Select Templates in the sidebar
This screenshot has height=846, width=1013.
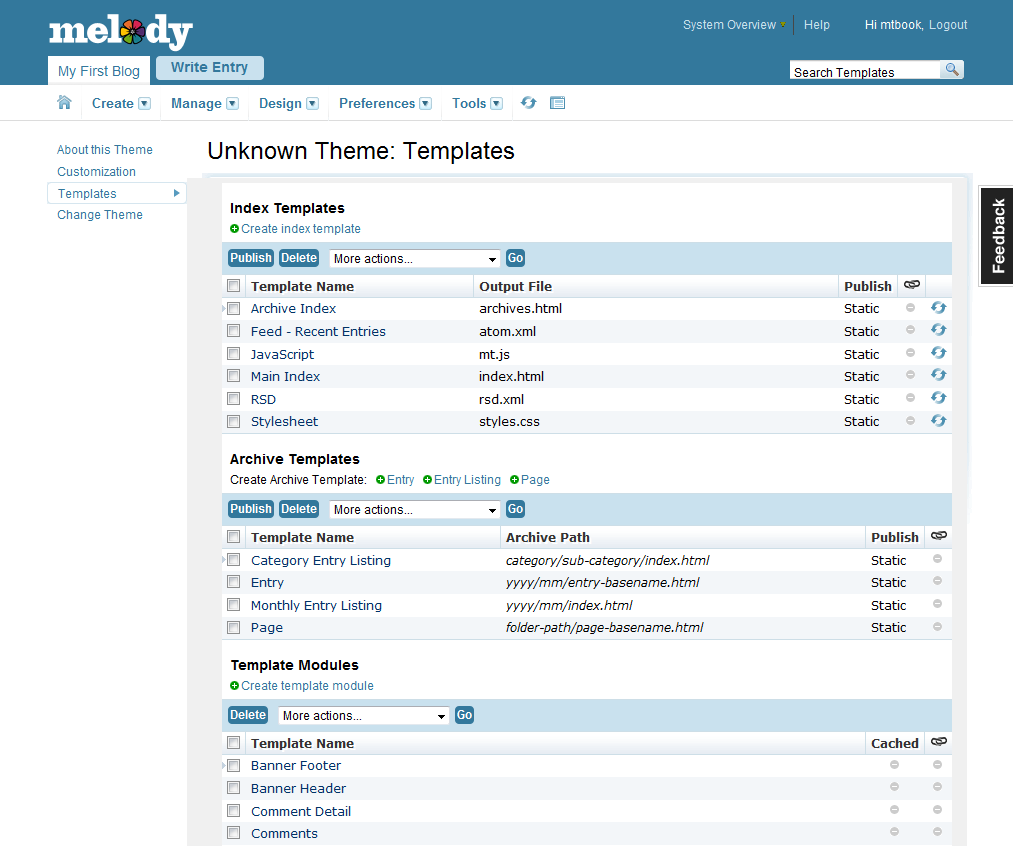pos(117,193)
